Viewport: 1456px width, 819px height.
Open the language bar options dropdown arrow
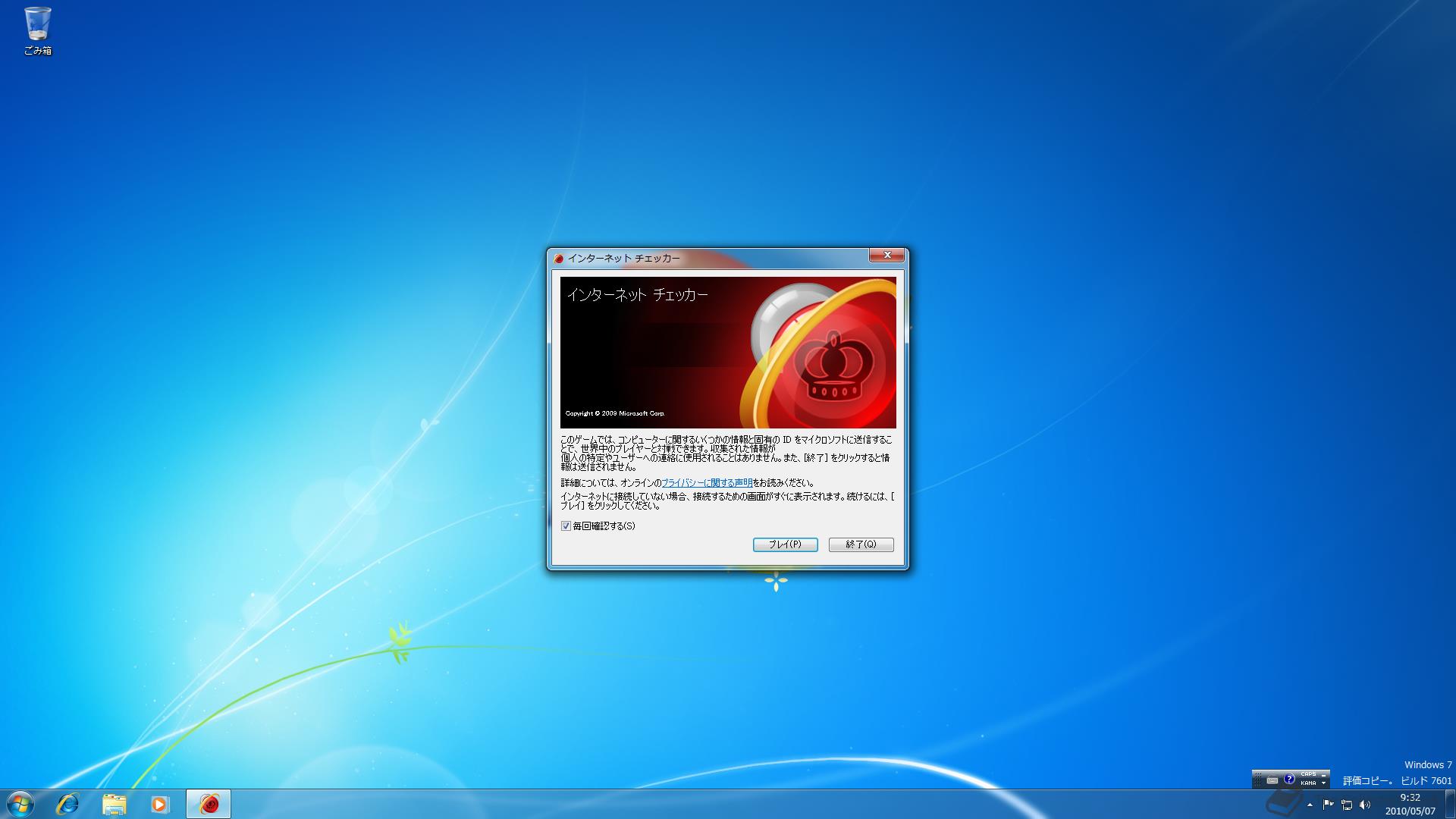coord(1323,783)
